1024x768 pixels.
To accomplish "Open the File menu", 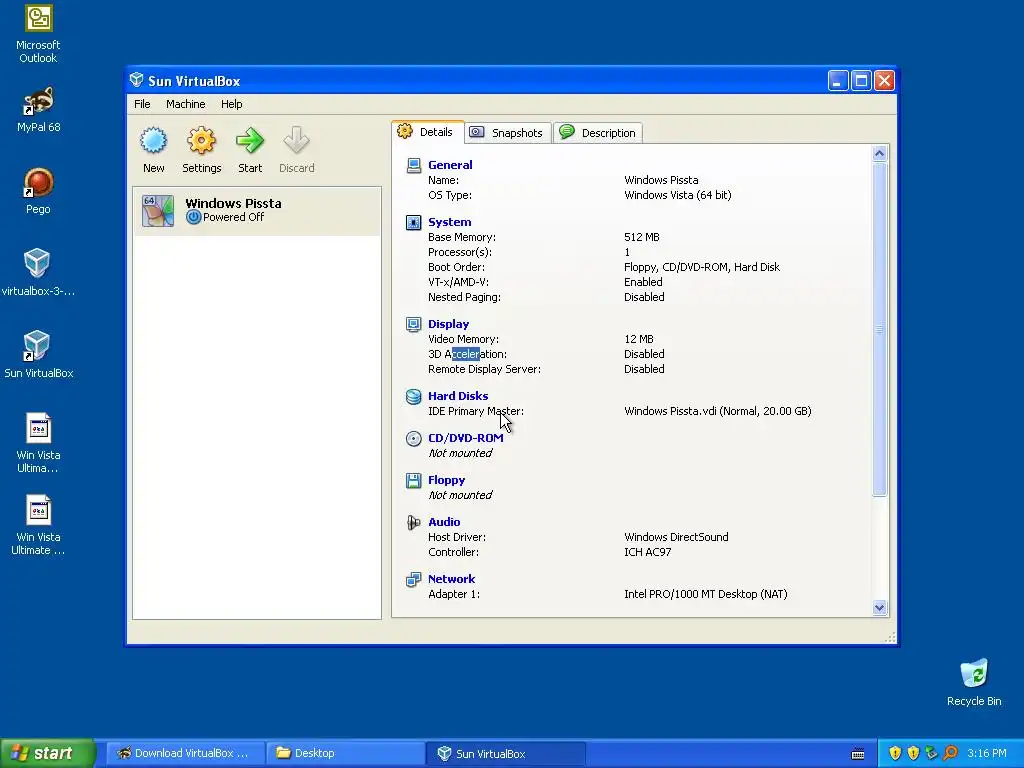I will click(142, 104).
